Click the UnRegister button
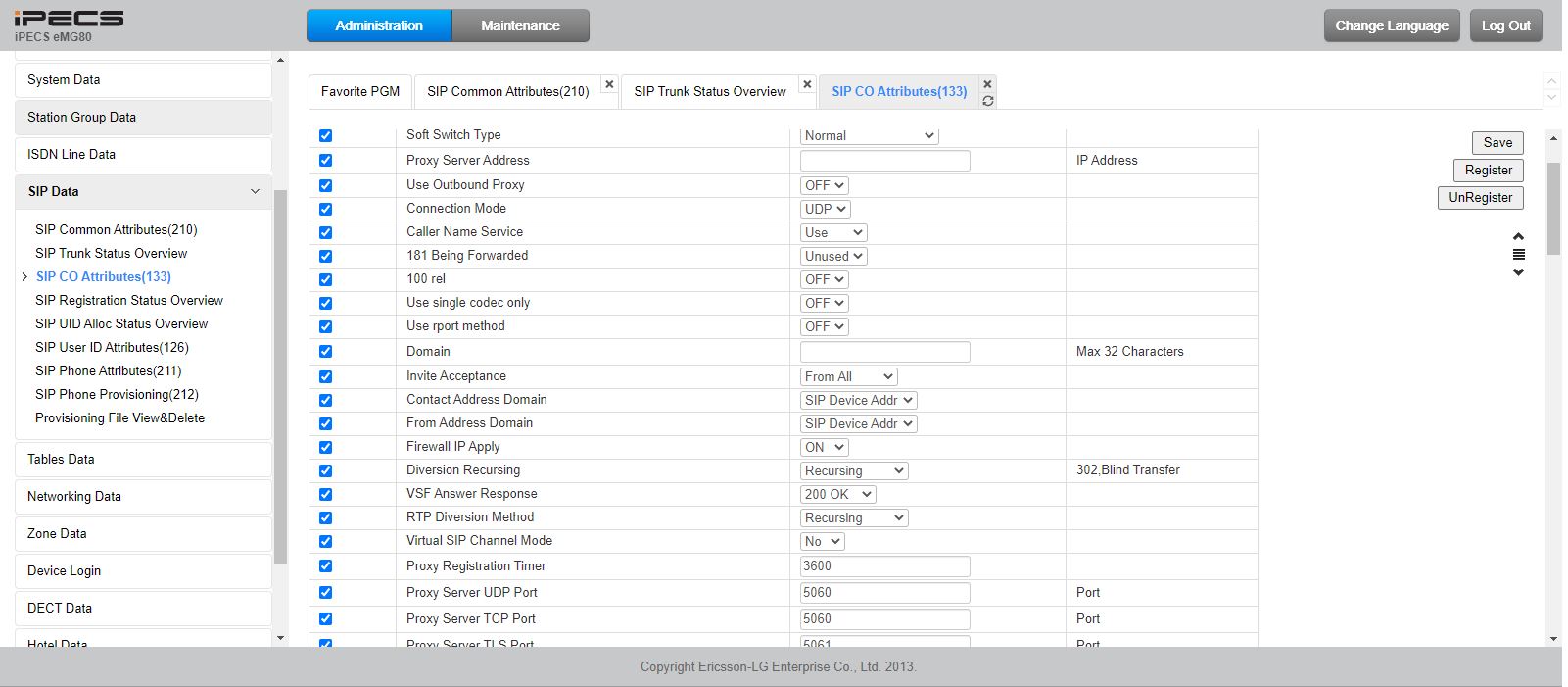Viewport: 1568px width, 687px height. (x=1480, y=197)
